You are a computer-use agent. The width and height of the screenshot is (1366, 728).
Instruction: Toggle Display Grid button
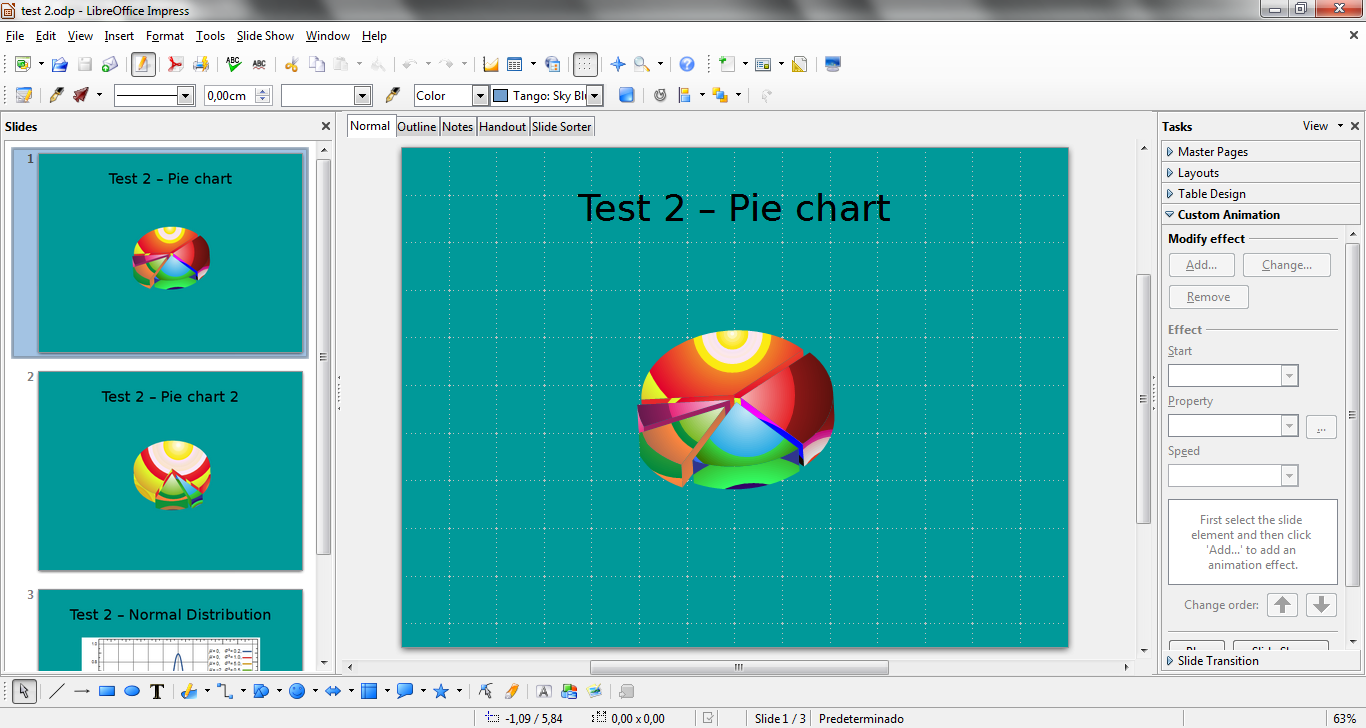(586, 64)
